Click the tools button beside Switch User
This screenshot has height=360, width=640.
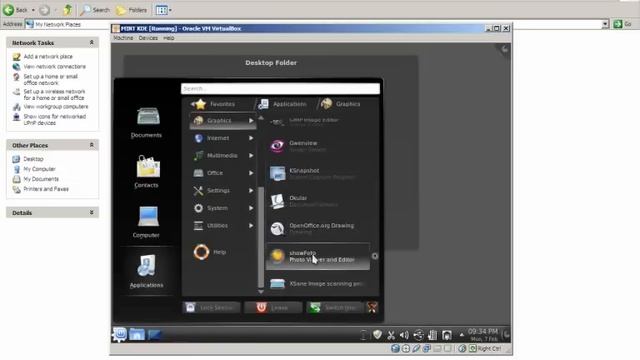pyautogui.click(x=372, y=308)
